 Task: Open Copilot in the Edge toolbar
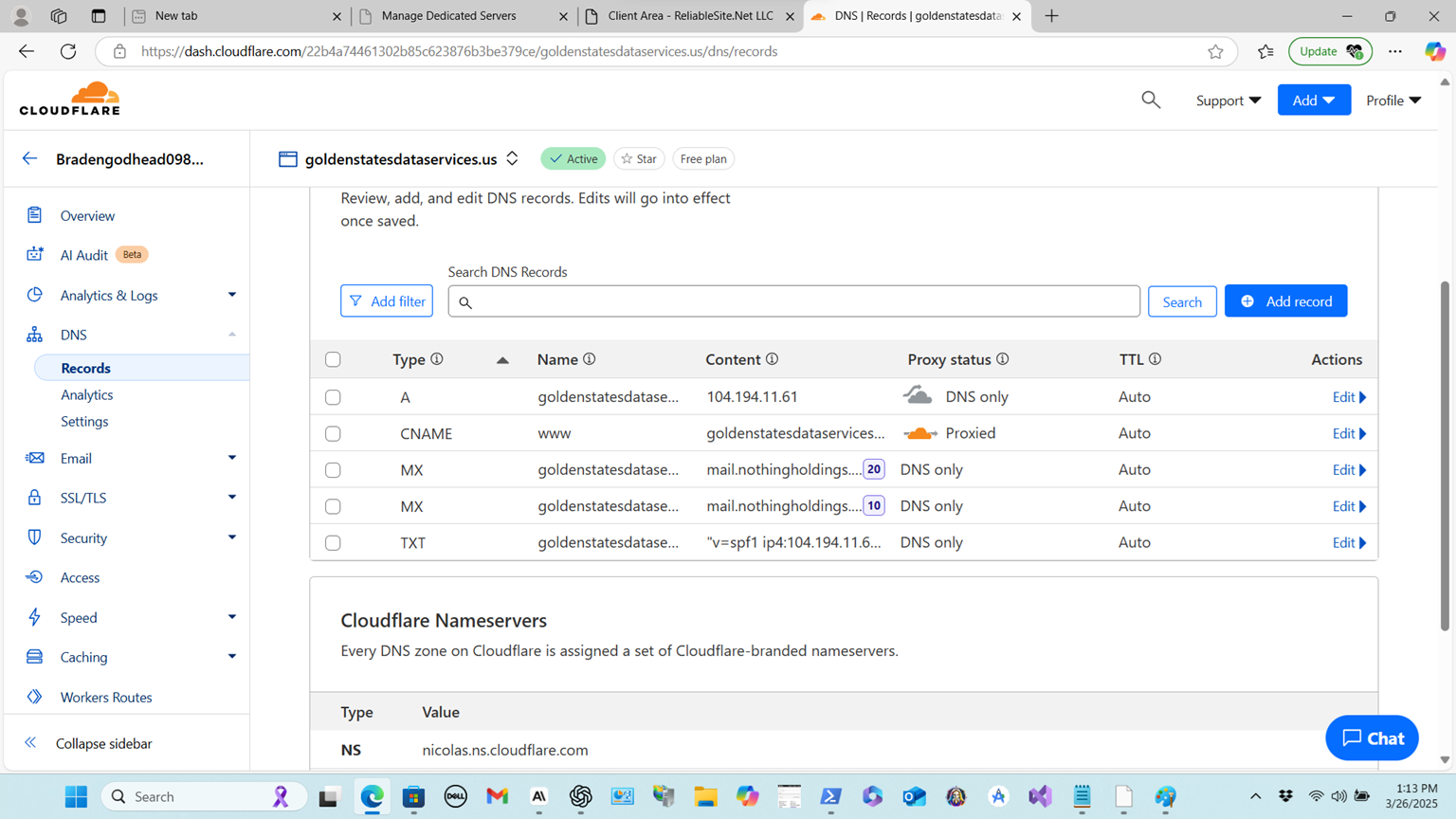(x=1435, y=51)
